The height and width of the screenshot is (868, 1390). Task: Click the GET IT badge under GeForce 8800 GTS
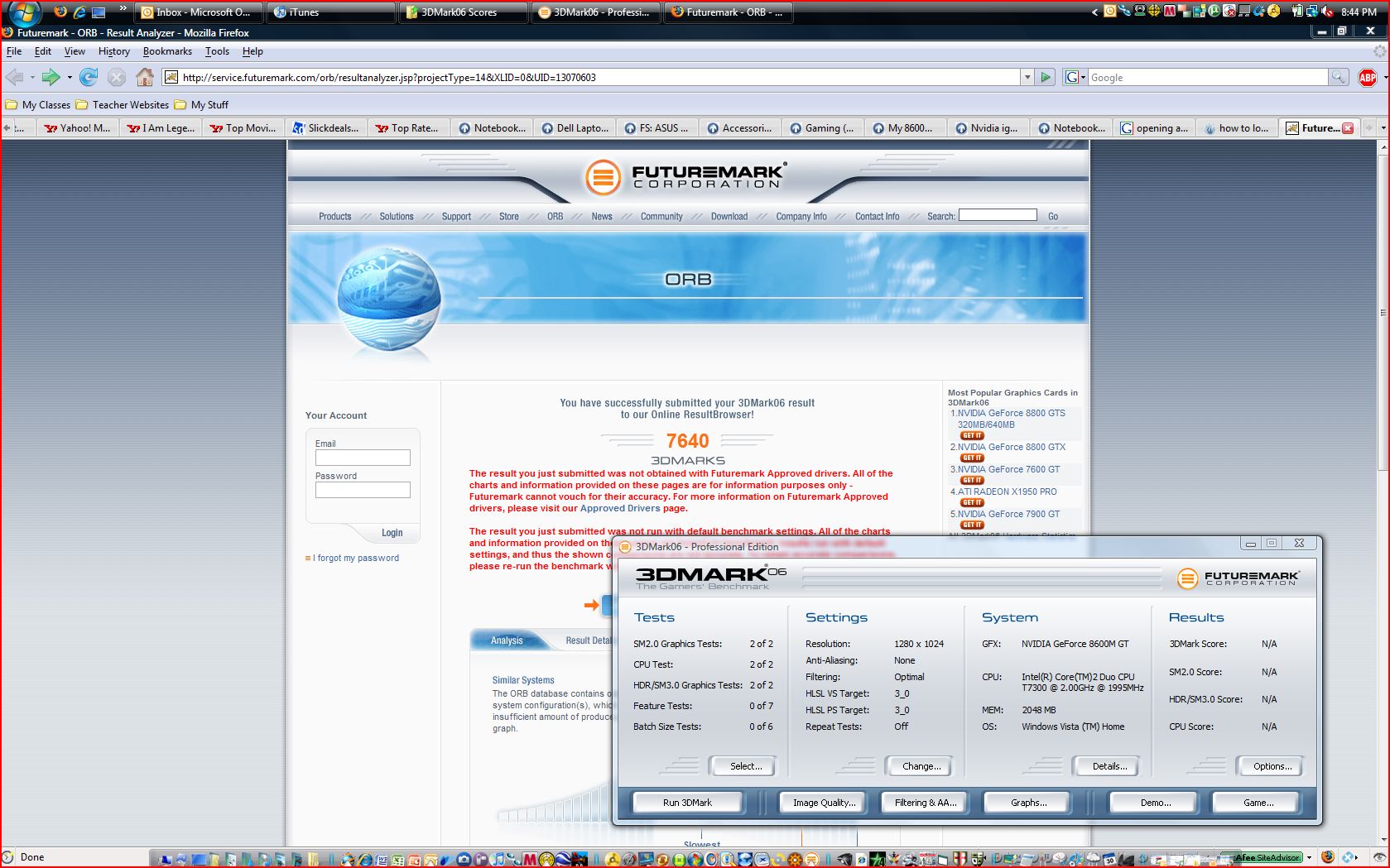click(972, 435)
